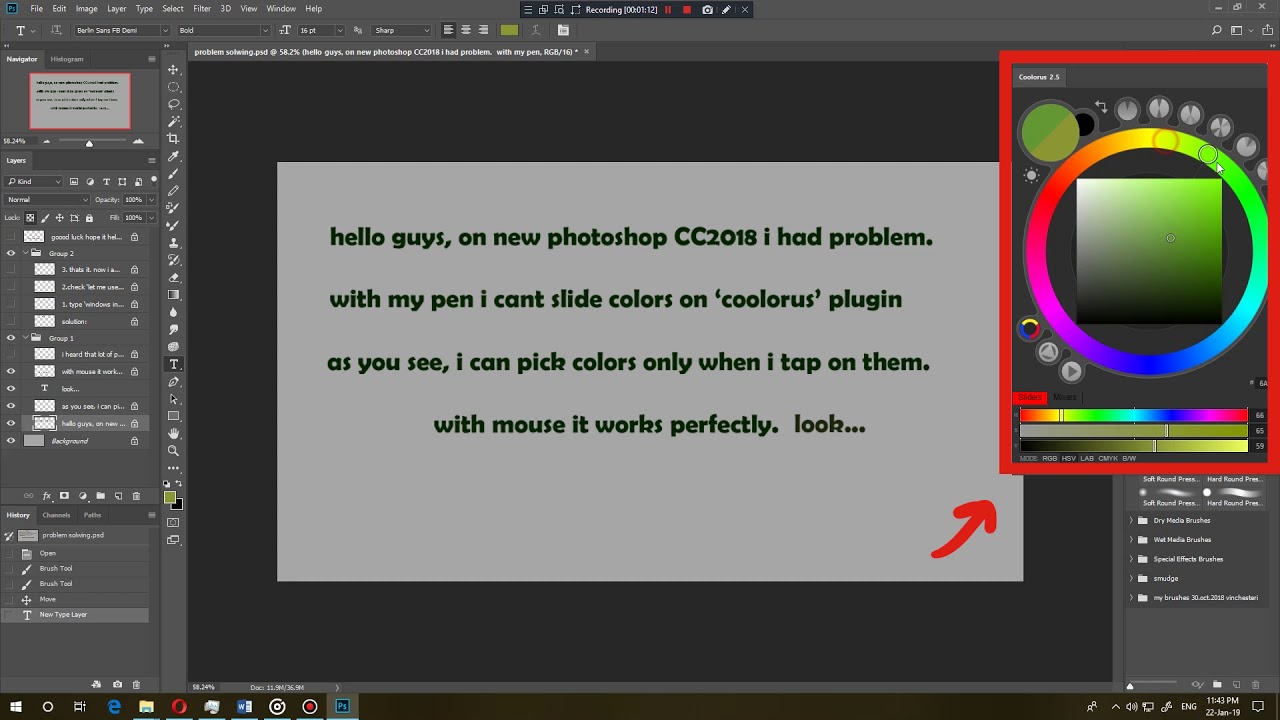This screenshot has width=1280, height=720.
Task: Toggle visibility of 'hello guys, on new' layer
Action: [11, 423]
